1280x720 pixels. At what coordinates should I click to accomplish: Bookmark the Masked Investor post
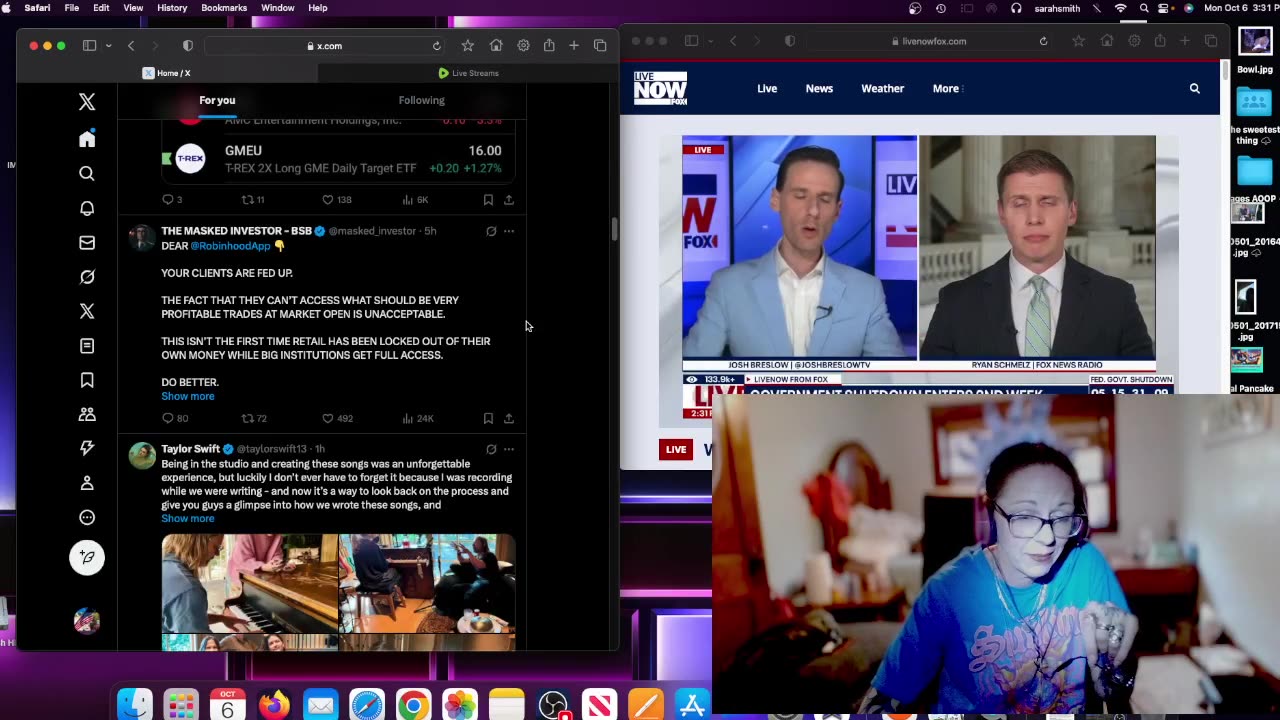pos(488,418)
